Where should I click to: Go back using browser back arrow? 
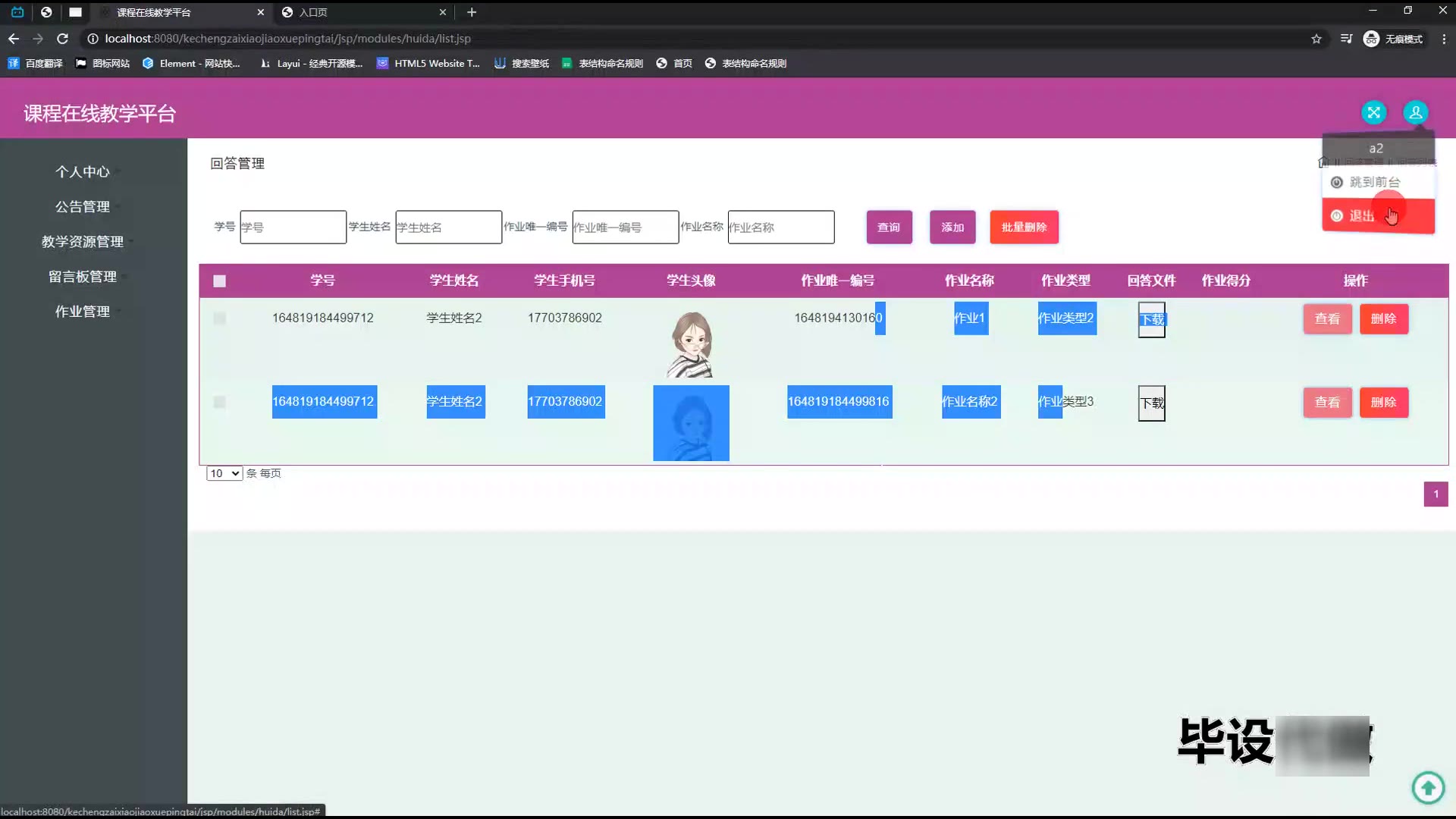tap(14, 39)
